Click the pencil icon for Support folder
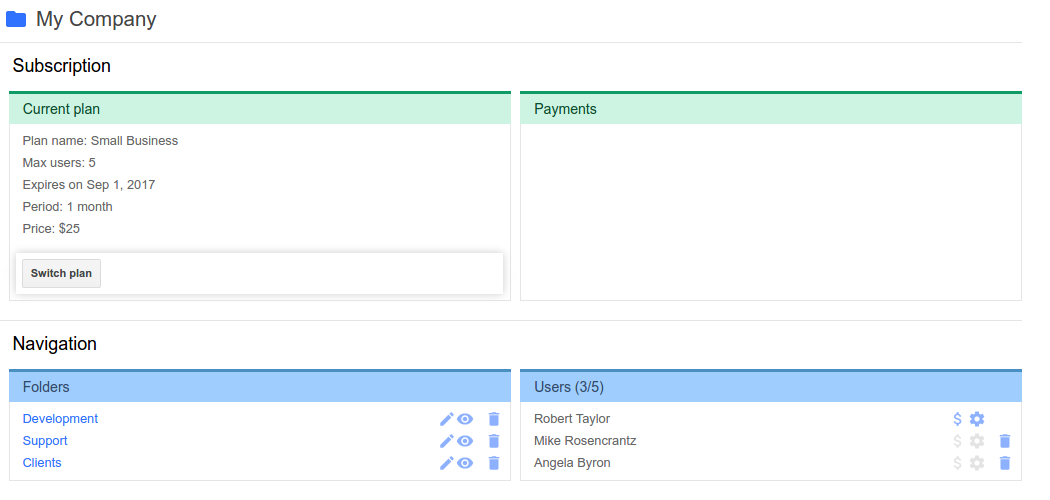This screenshot has width=1050, height=500. click(447, 441)
